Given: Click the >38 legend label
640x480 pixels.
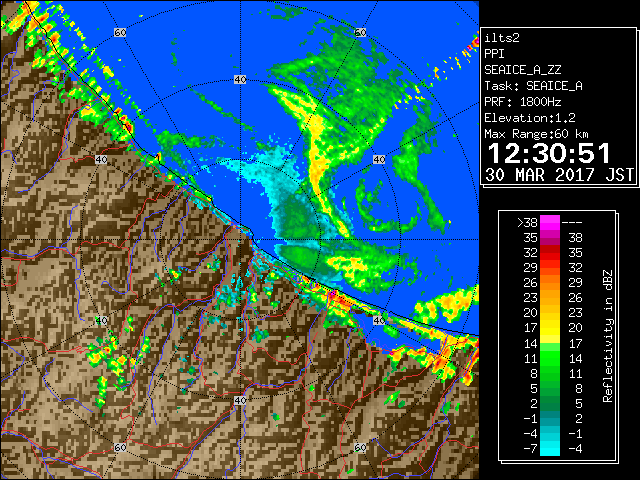Looking at the screenshot, I should pyautogui.click(x=527, y=222).
